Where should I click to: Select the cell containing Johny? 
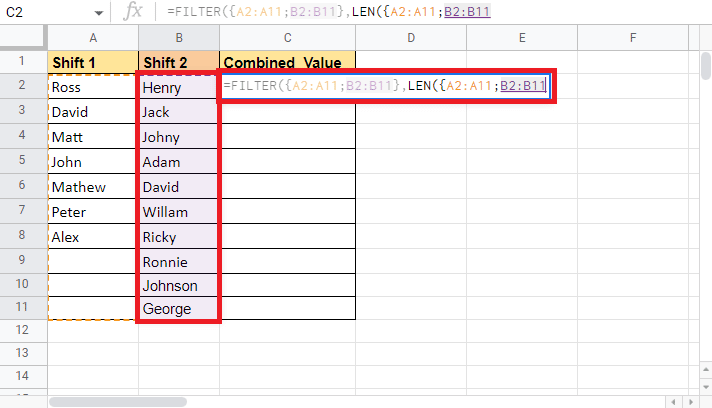tap(179, 137)
